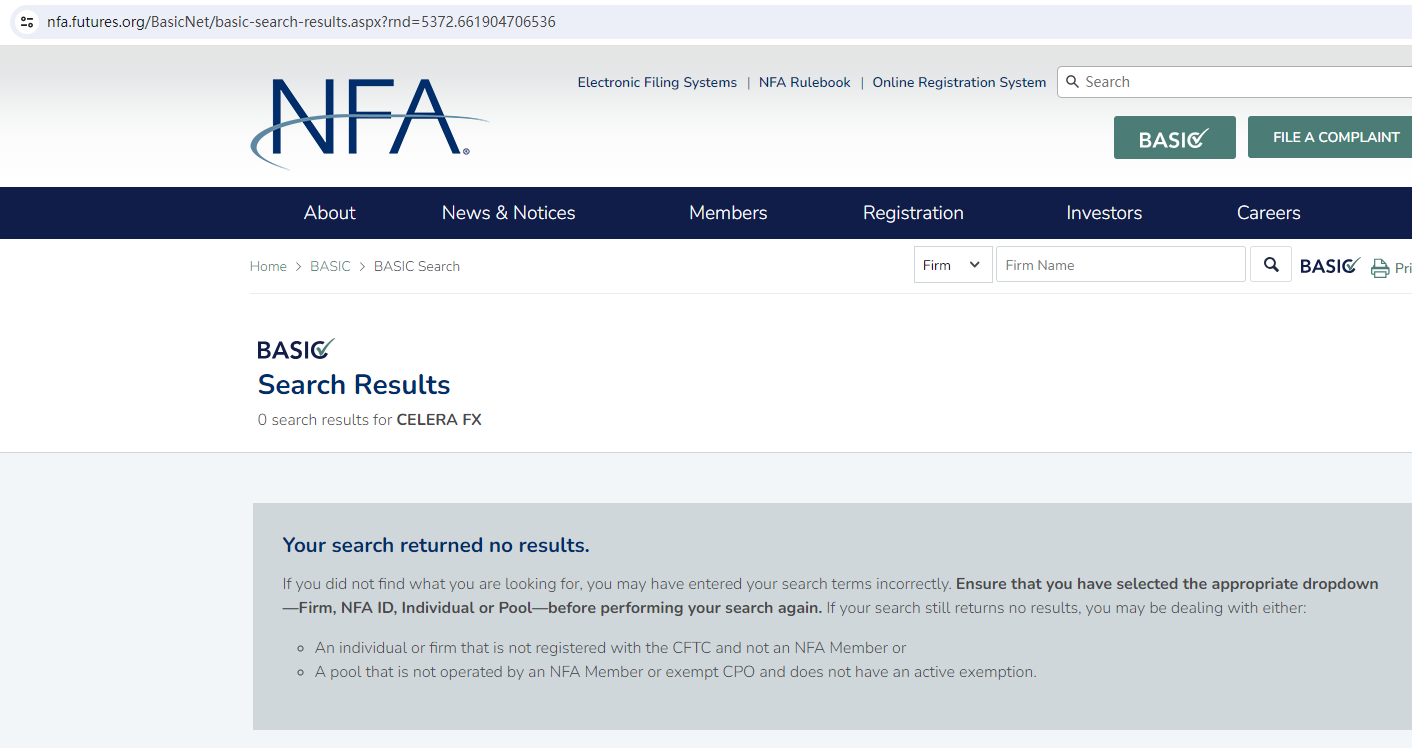The width and height of the screenshot is (1412, 748).
Task: Click the magnifier icon in top search box
Action: (x=1072, y=82)
